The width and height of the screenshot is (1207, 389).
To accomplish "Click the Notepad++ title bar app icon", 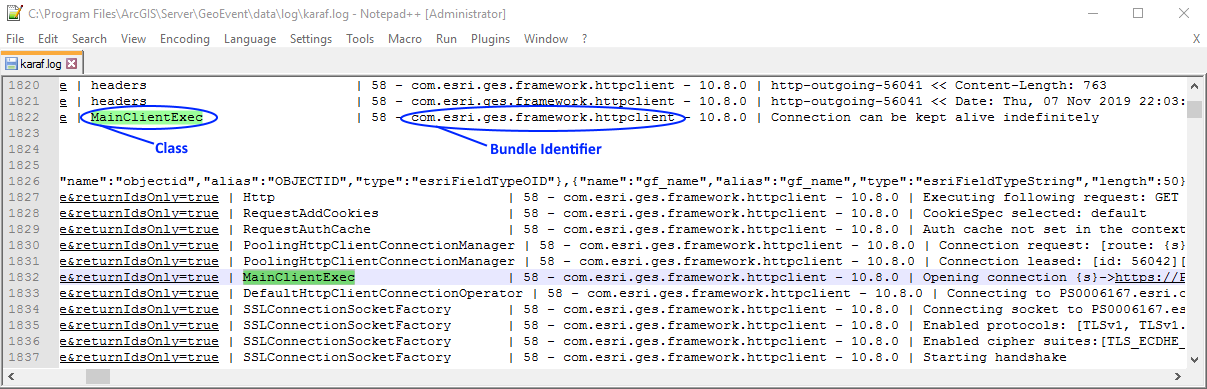I will point(13,14).
